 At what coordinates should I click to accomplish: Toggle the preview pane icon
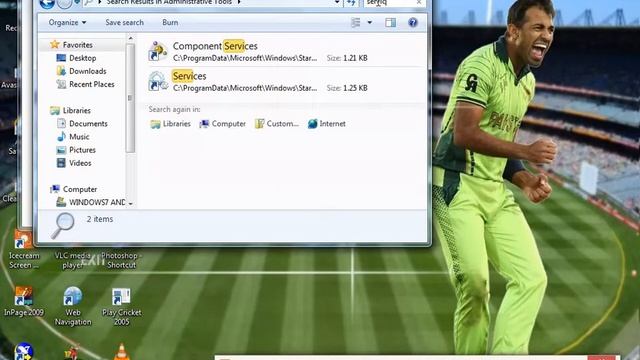pyautogui.click(x=391, y=22)
